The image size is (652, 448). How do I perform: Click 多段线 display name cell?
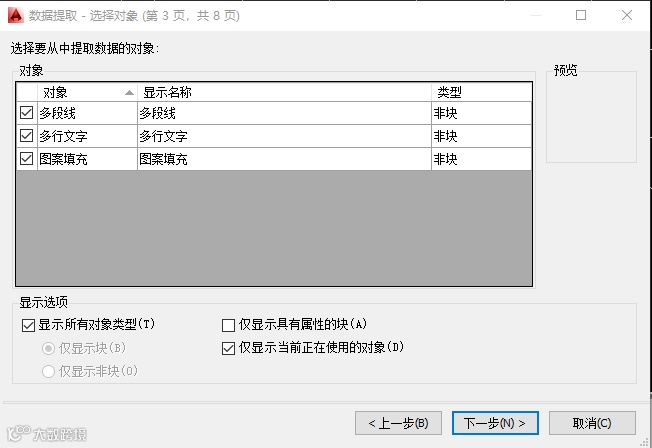284,113
